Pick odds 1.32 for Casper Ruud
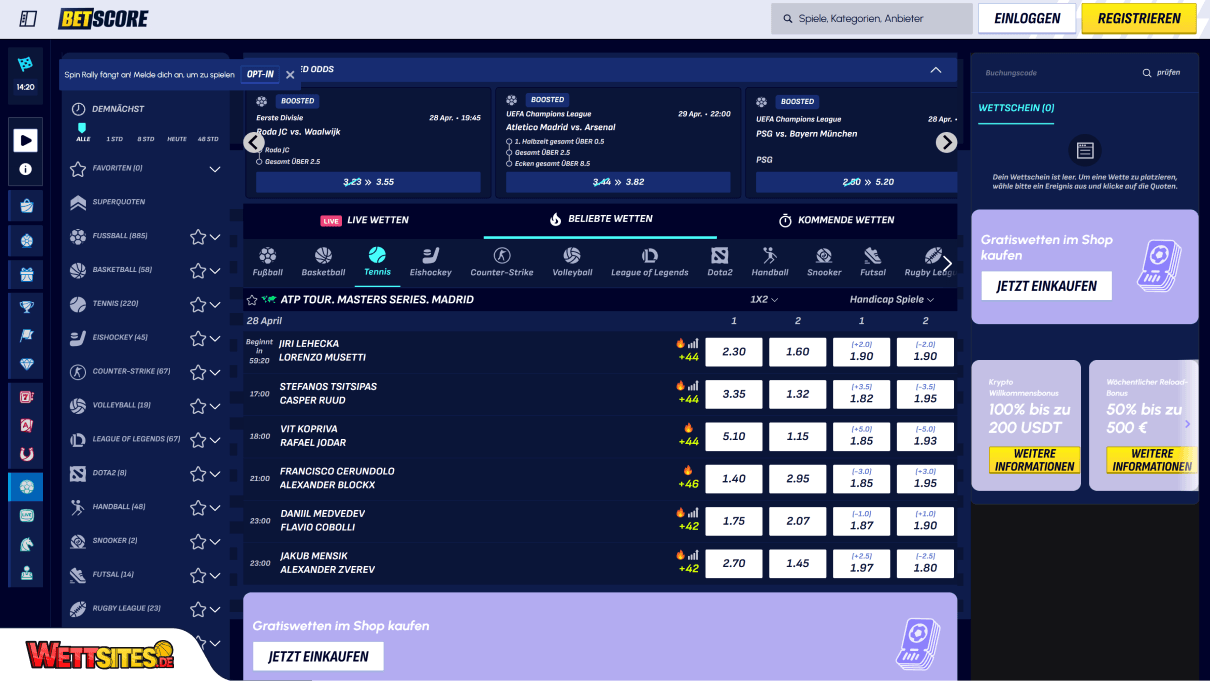The image size is (1210, 681). pyautogui.click(x=798, y=394)
